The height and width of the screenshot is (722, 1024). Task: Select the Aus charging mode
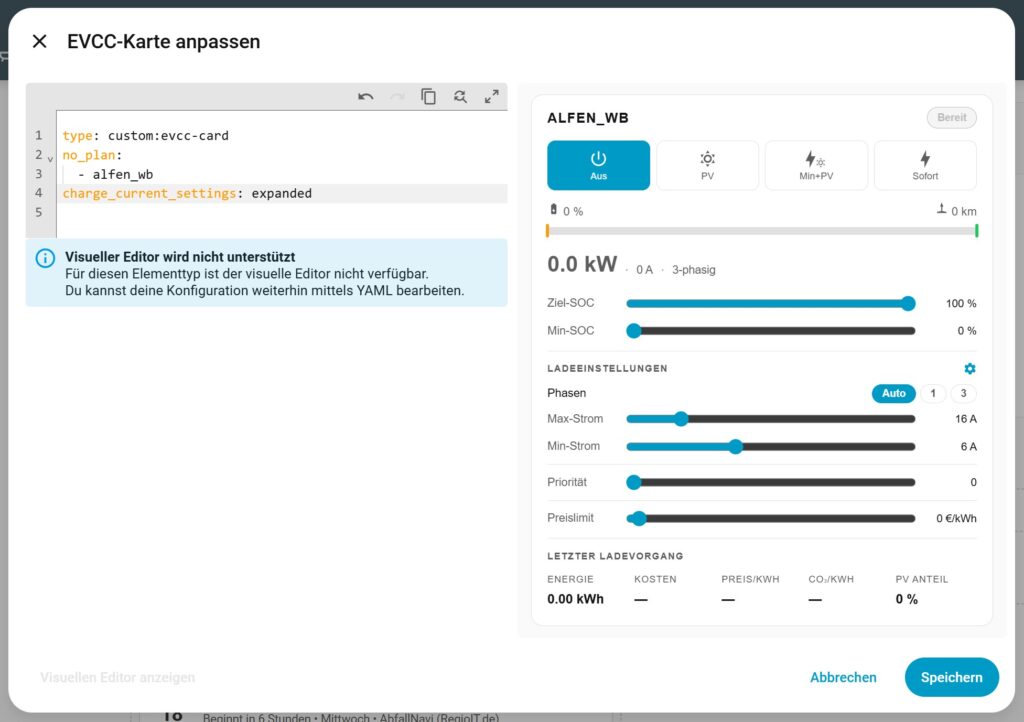coord(598,165)
